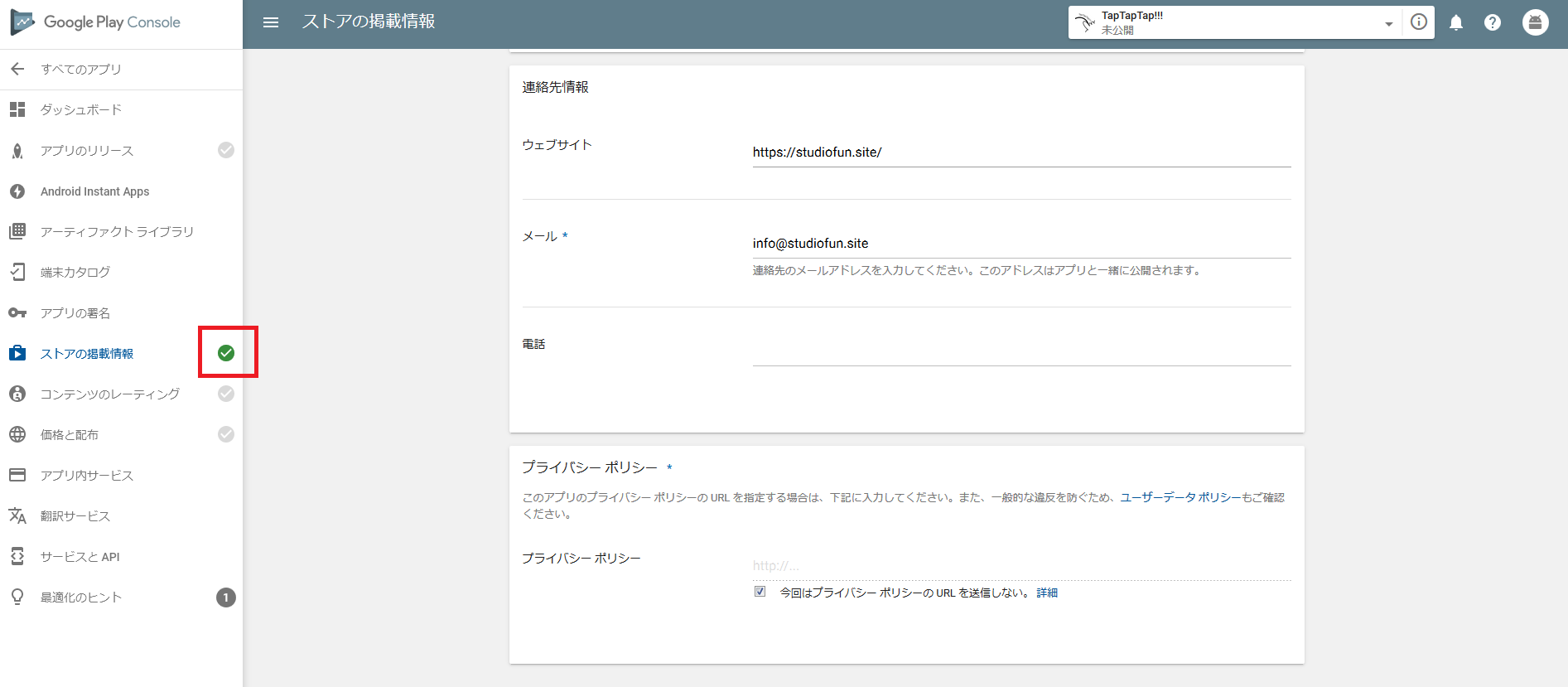Click the 端末カタログ device icon
Viewport: 1568px width, 687px height.
pyautogui.click(x=17, y=272)
